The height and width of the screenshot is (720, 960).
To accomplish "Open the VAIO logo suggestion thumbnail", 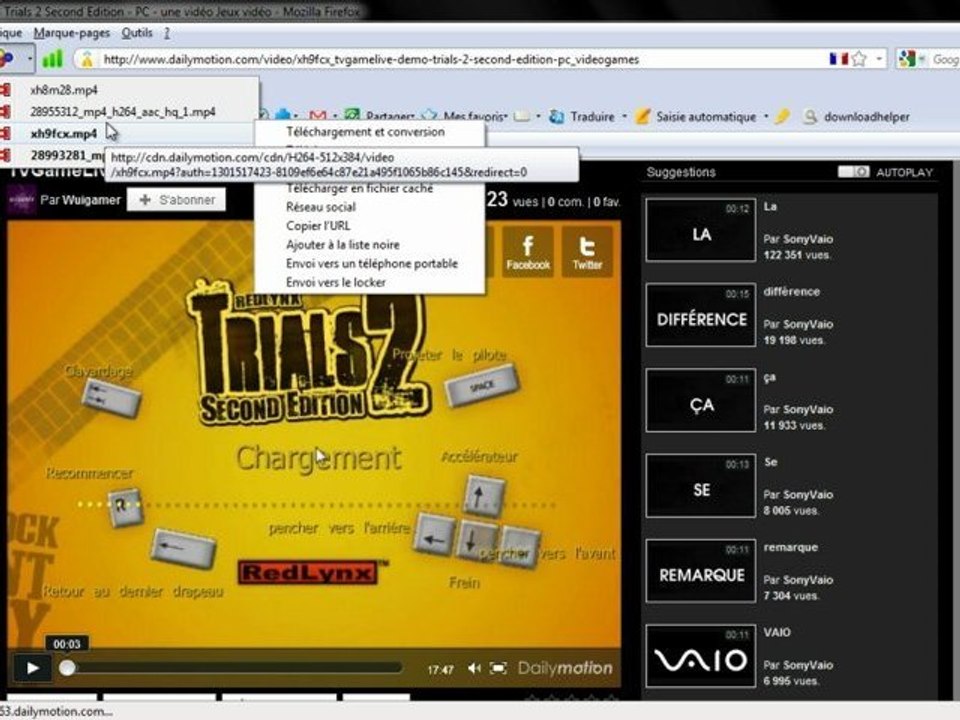I will pos(700,656).
